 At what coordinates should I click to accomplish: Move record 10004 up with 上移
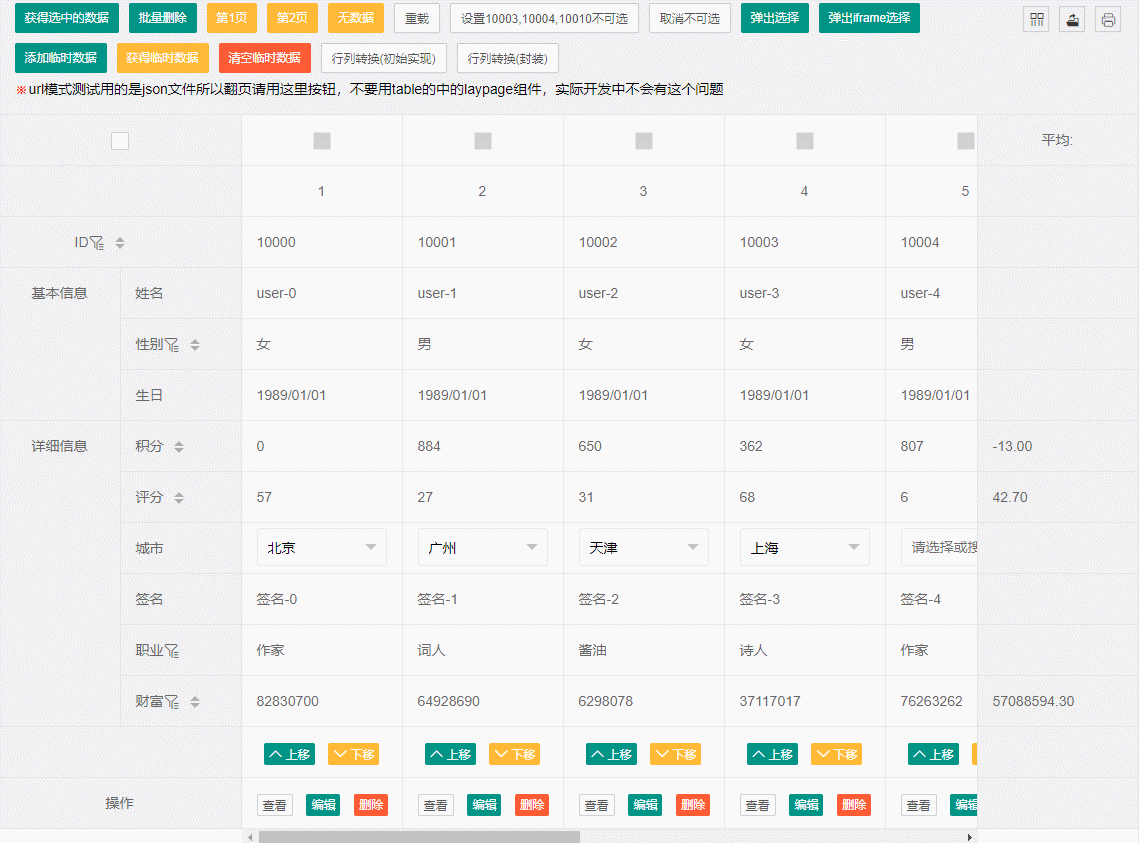click(x=933, y=754)
